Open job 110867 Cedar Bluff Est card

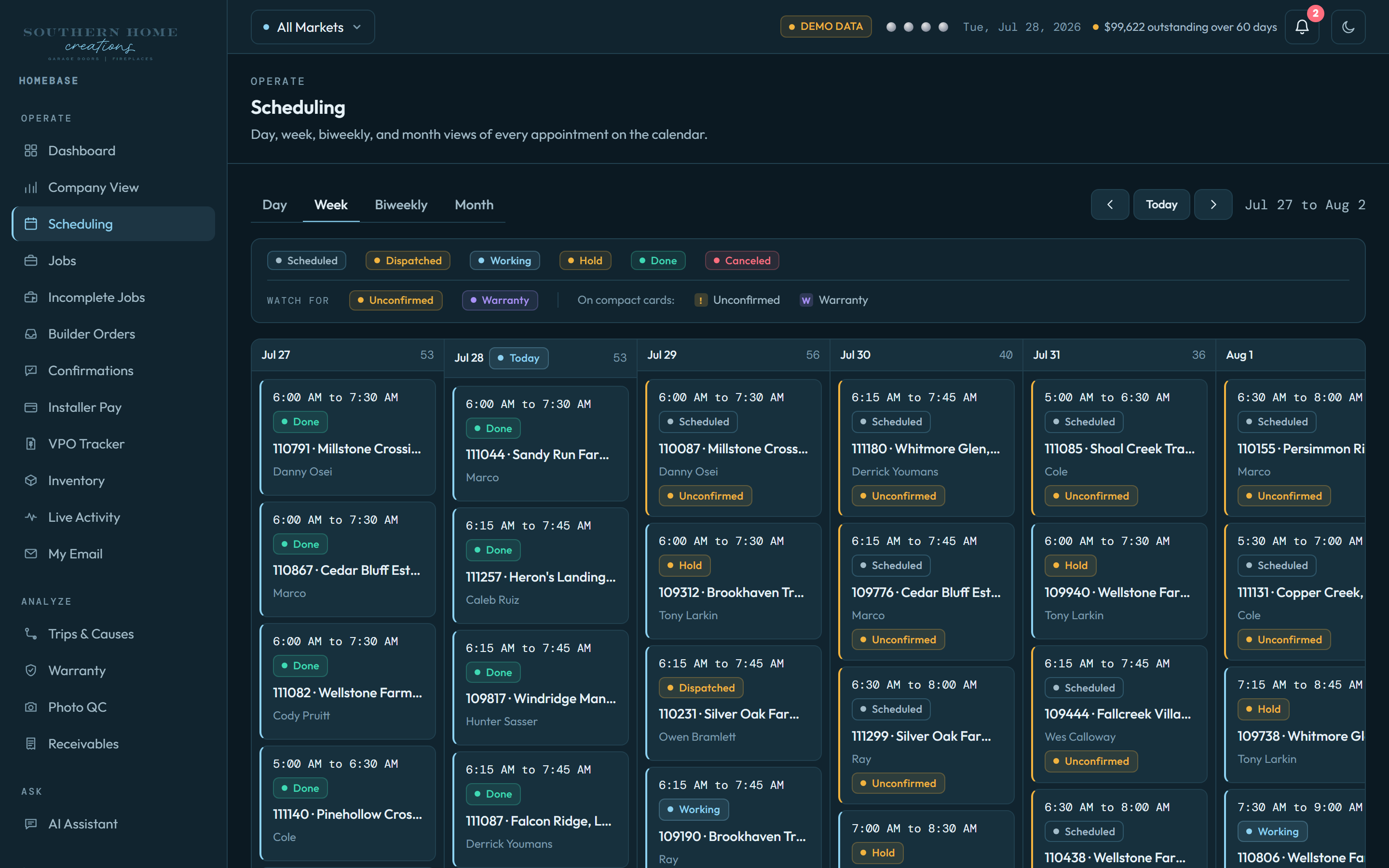point(348,559)
